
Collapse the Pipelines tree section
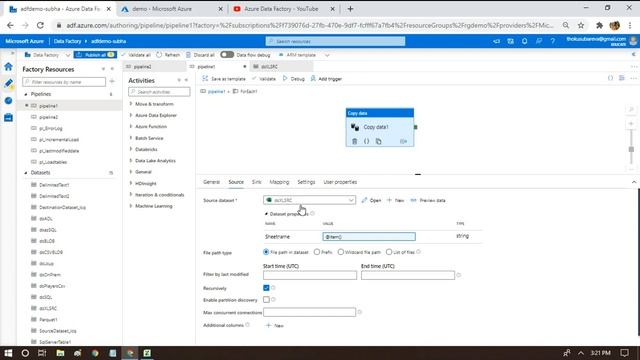(26, 94)
